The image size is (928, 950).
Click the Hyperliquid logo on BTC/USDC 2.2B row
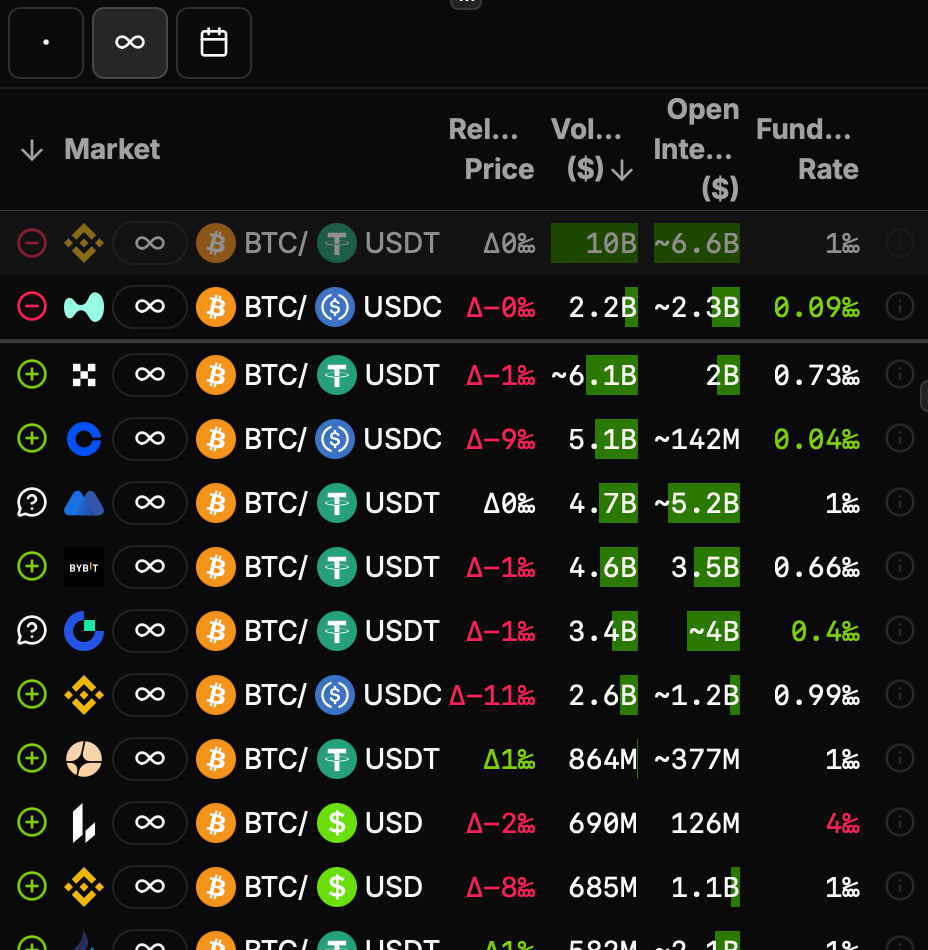tap(84, 307)
